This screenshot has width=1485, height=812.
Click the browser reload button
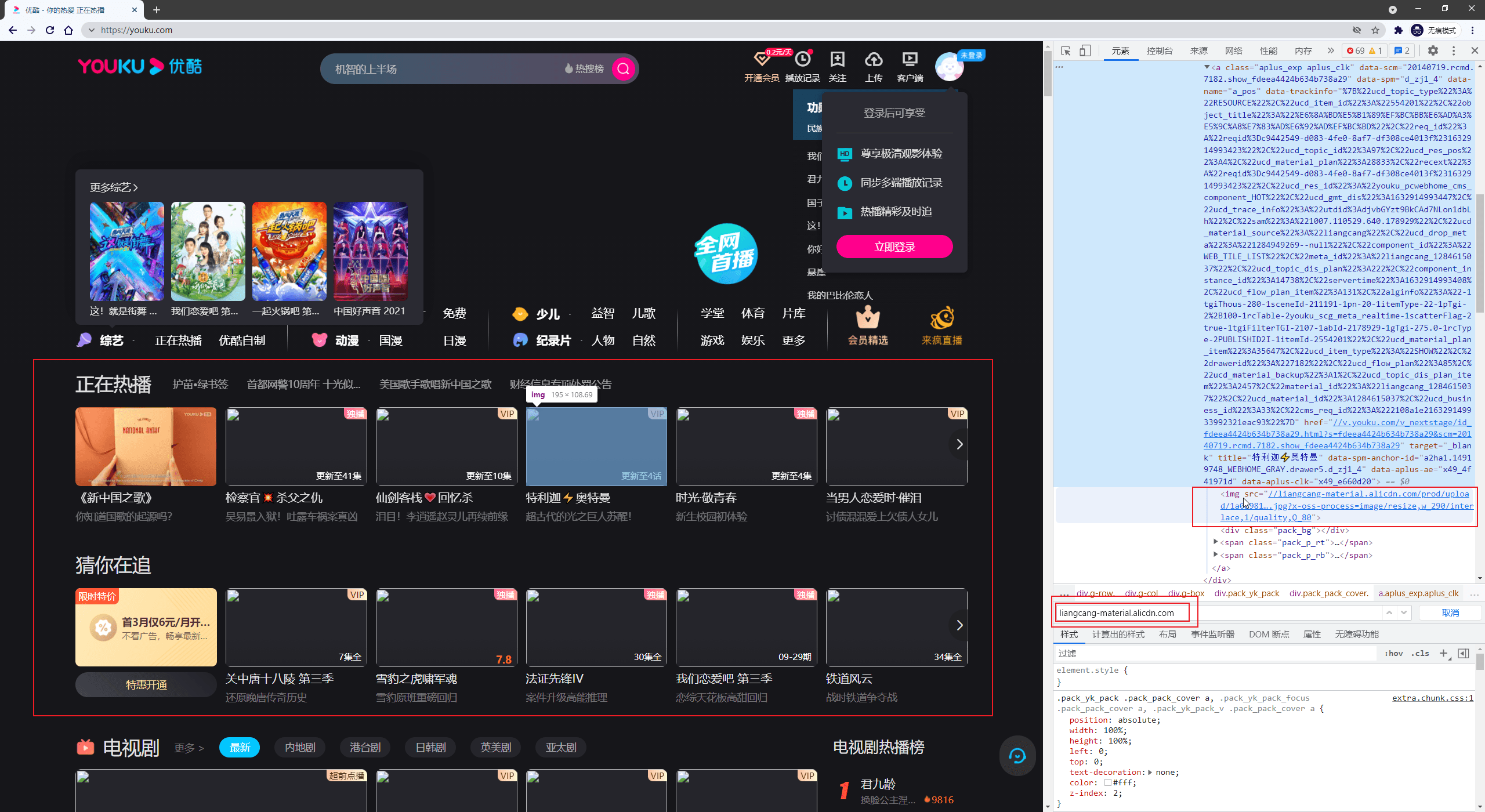click(x=50, y=30)
